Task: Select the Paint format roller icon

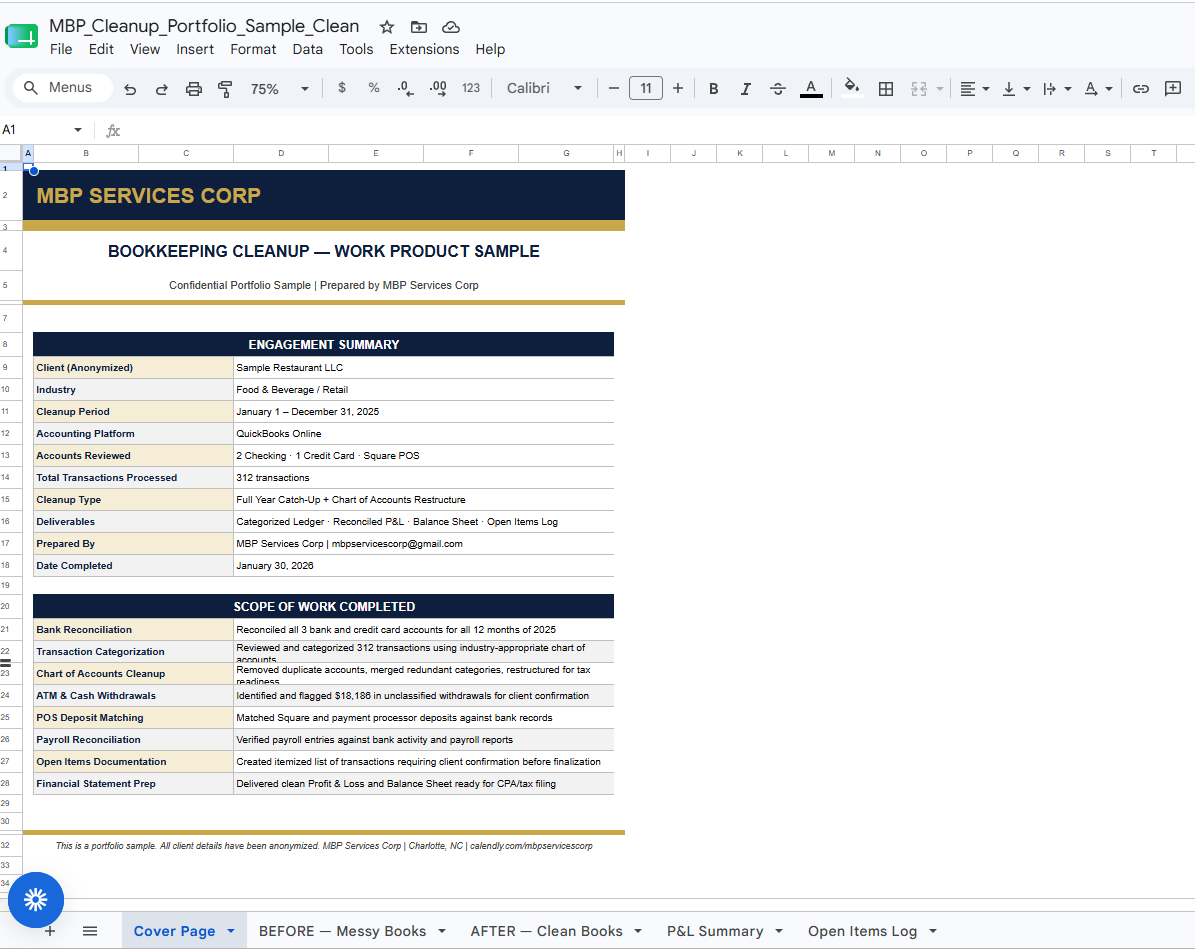Action: click(225, 89)
